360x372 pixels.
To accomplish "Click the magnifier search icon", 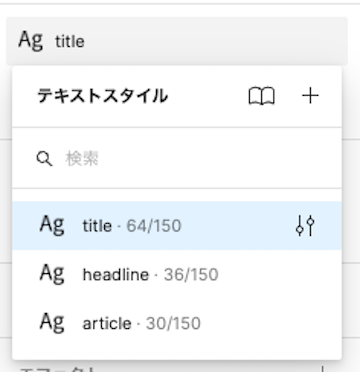I will point(44,159).
